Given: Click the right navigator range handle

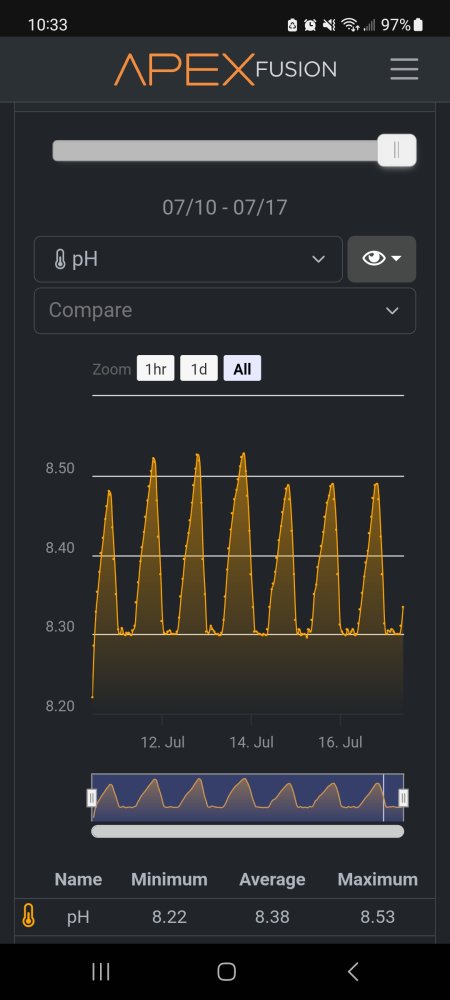Looking at the screenshot, I should (403, 797).
